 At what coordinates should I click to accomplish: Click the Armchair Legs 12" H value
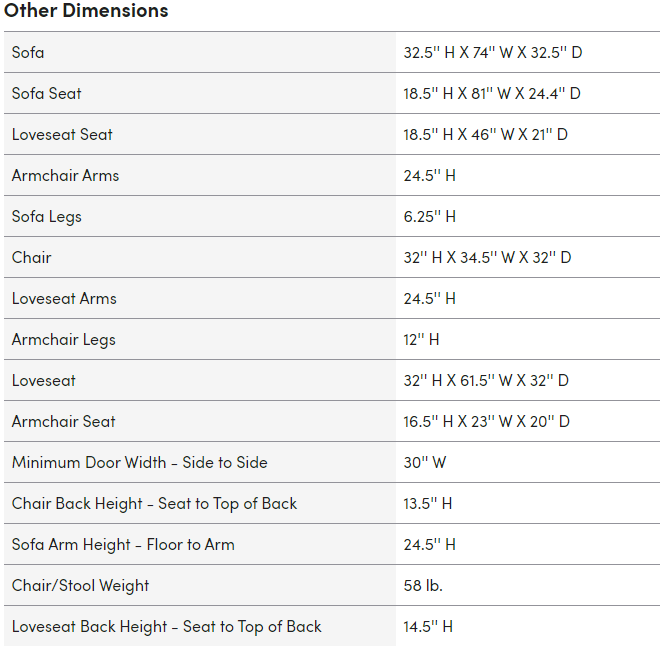click(421, 340)
